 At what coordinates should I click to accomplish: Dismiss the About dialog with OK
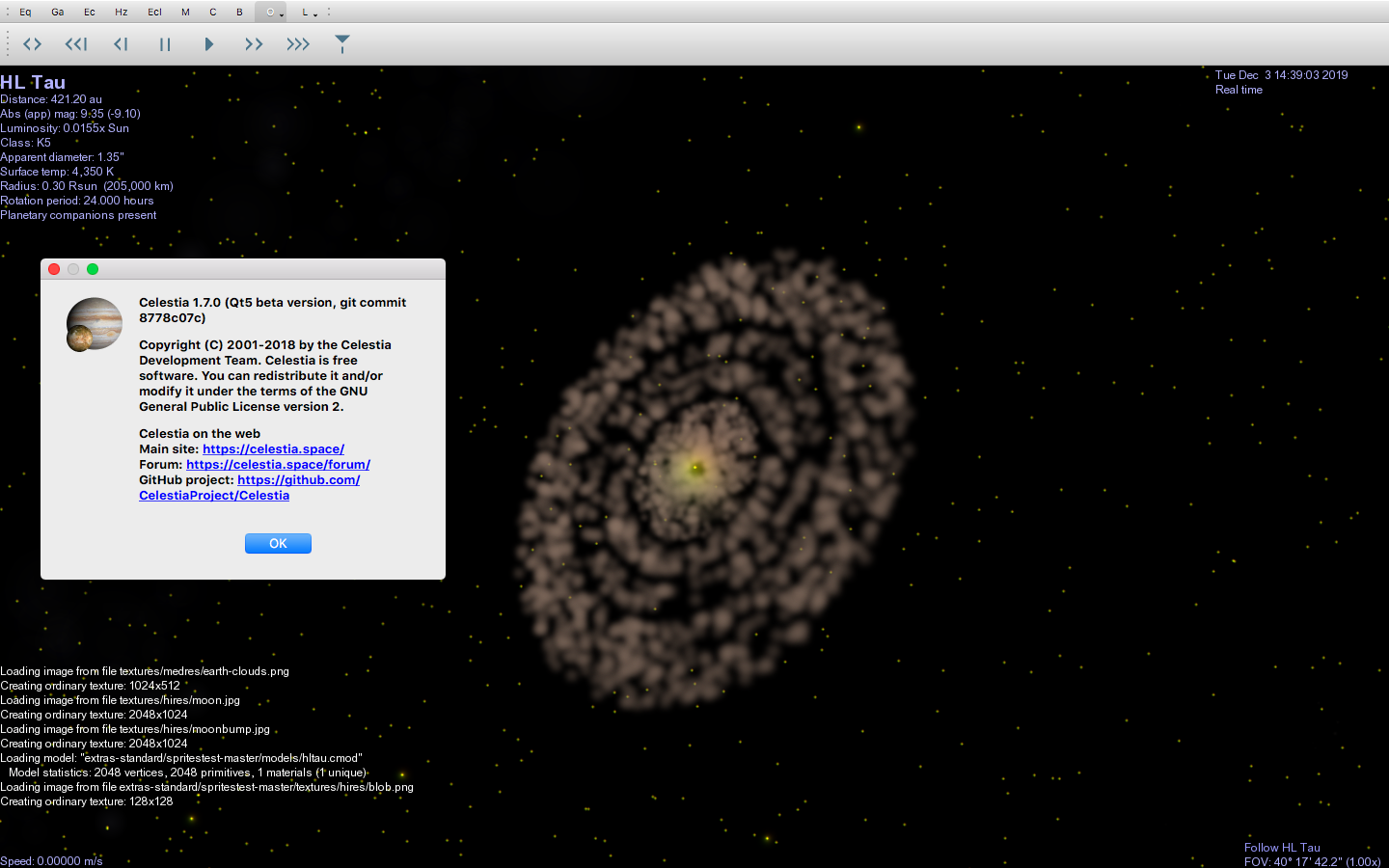tap(278, 543)
